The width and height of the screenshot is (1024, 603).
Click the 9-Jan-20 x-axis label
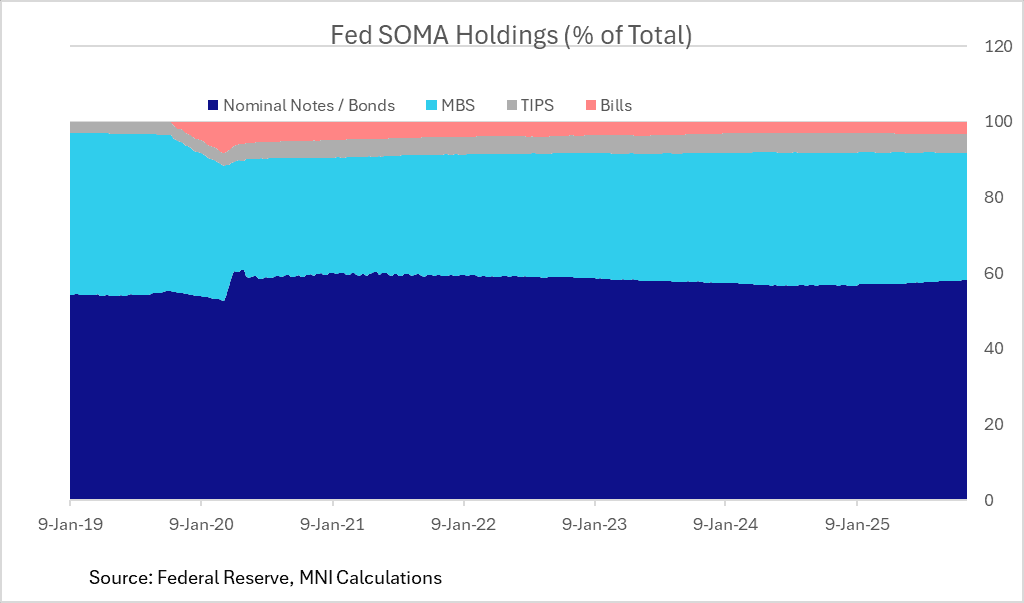pos(201,523)
